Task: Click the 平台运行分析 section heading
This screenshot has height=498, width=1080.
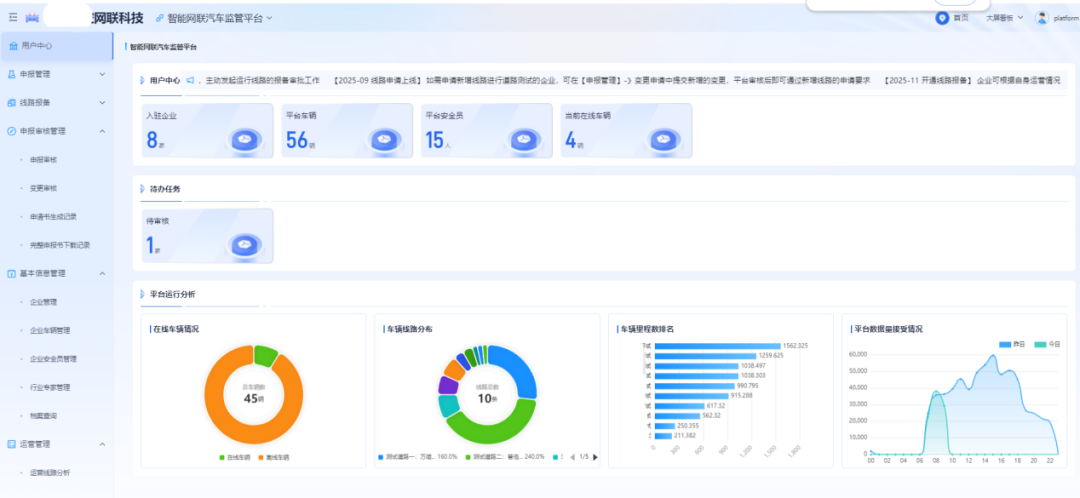Action: point(172,294)
